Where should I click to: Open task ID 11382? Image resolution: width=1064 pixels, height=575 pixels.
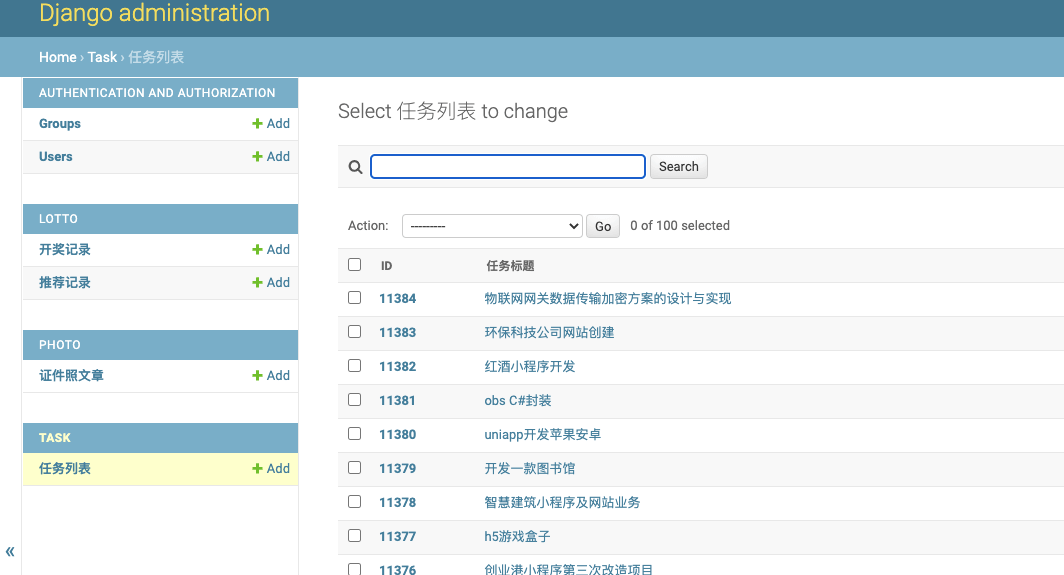tap(398, 367)
